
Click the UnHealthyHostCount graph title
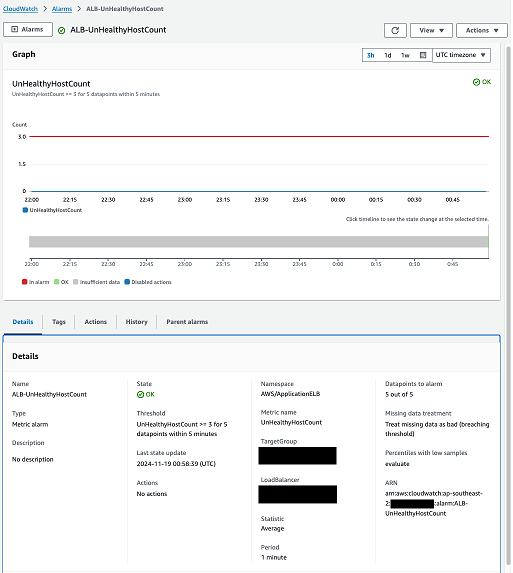(51, 84)
